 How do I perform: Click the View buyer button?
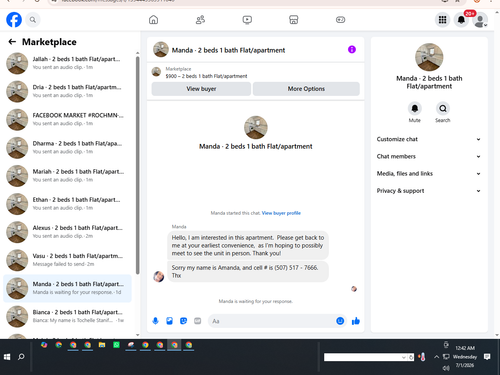(x=201, y=89)
